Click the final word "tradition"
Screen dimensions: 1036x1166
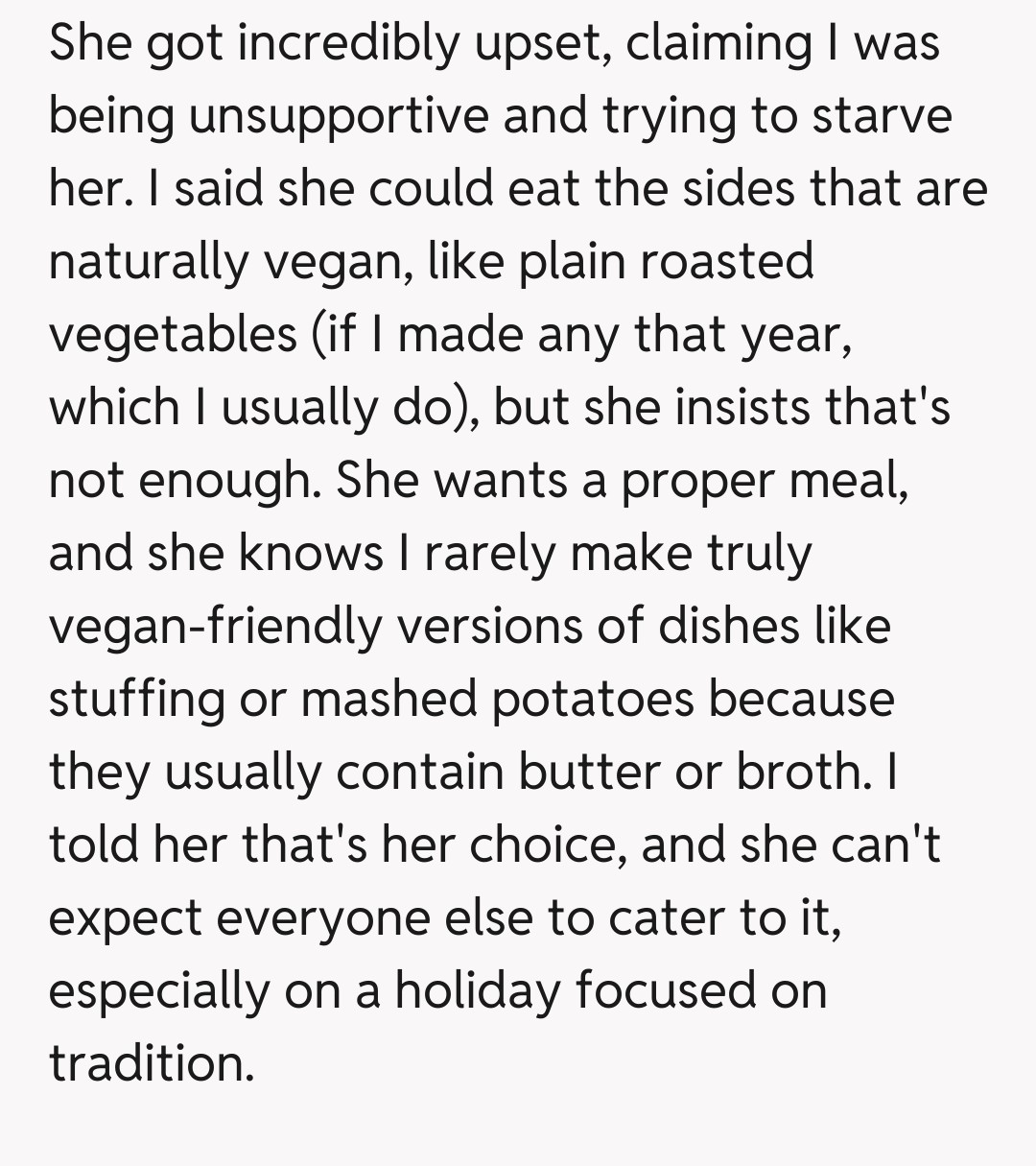pyautogui.click(x=152, y=1063)
